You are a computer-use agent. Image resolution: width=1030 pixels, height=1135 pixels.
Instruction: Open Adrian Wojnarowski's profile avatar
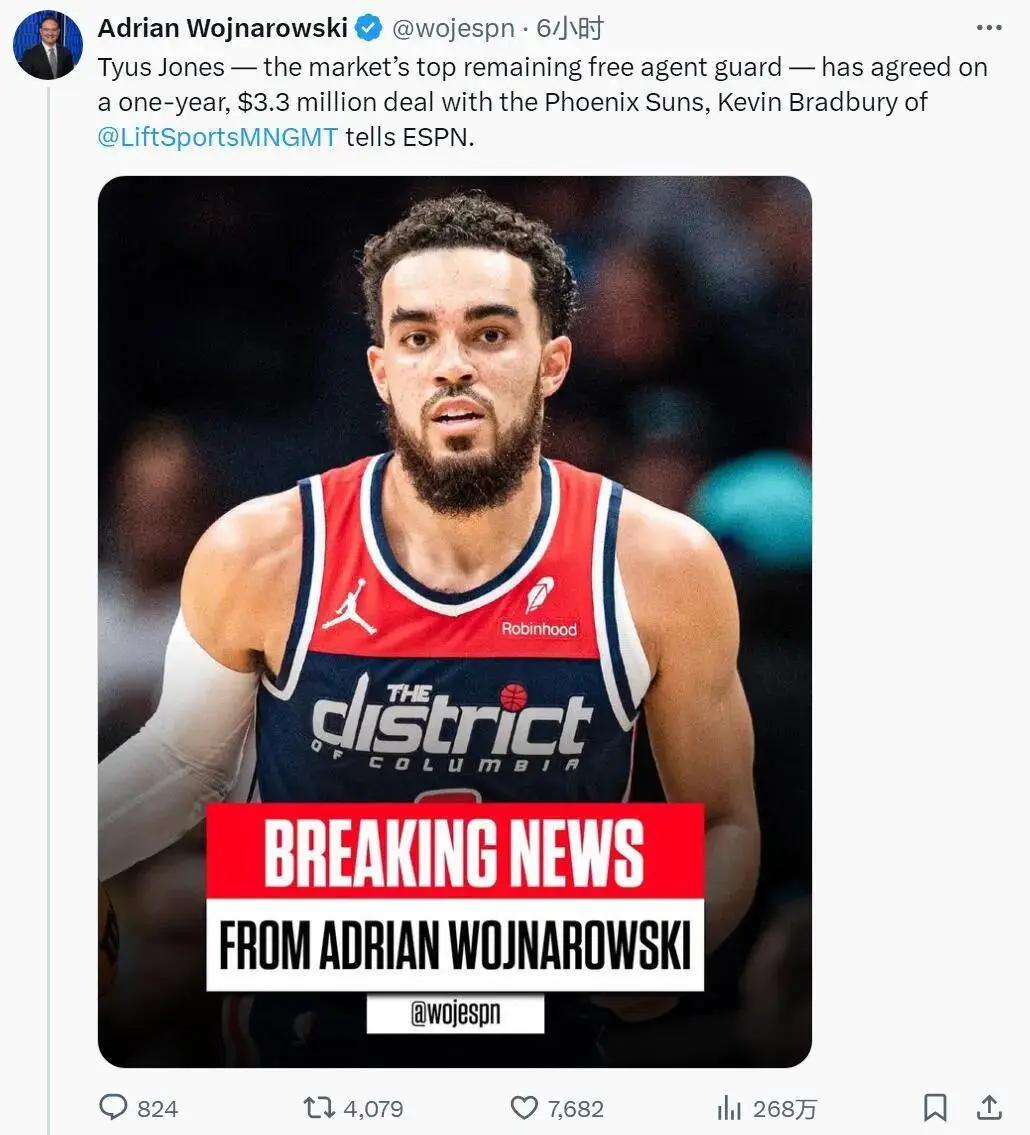click(48, 45)
